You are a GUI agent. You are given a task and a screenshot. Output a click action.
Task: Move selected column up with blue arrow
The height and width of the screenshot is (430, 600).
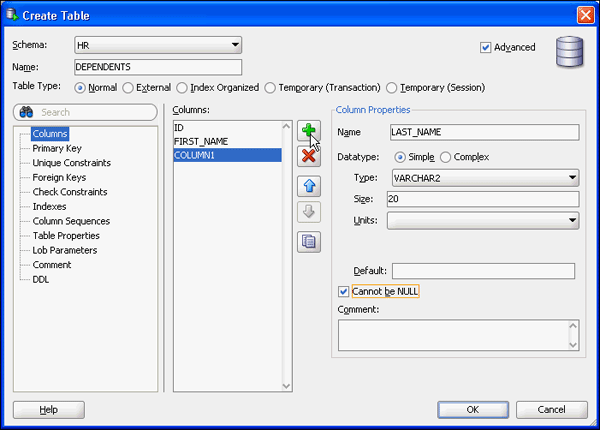pyautogui.click(x=309, y=186)
